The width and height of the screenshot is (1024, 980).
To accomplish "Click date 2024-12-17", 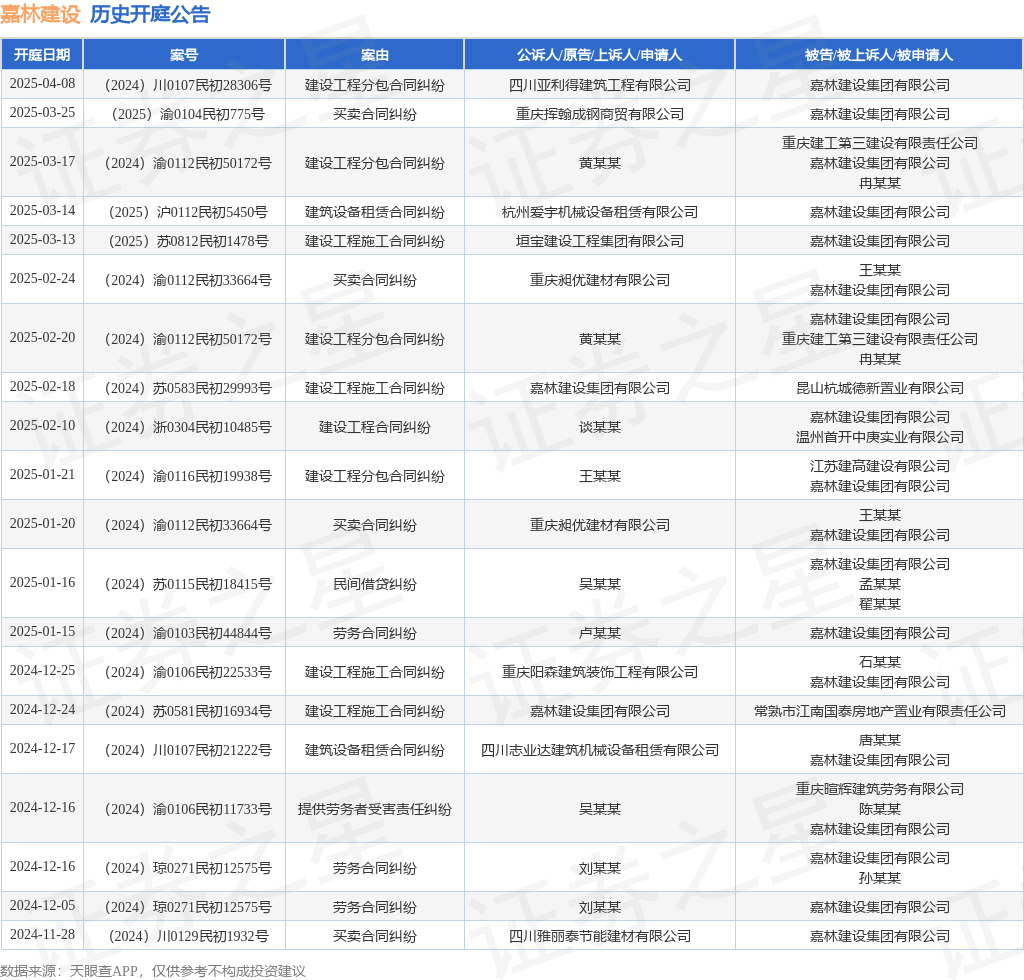I will point(42,749).
